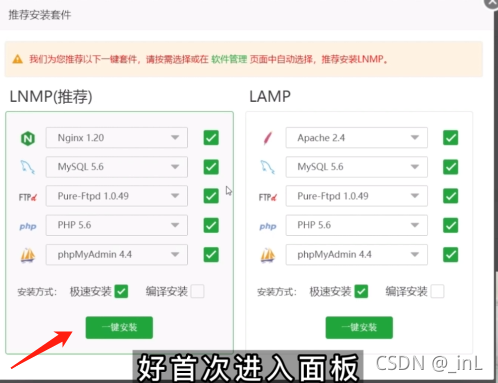498x383 pixels.
Task: Open LAMP Pure-Ftpd 1.0.49 dropdown
Action: [x=357, y=196]
